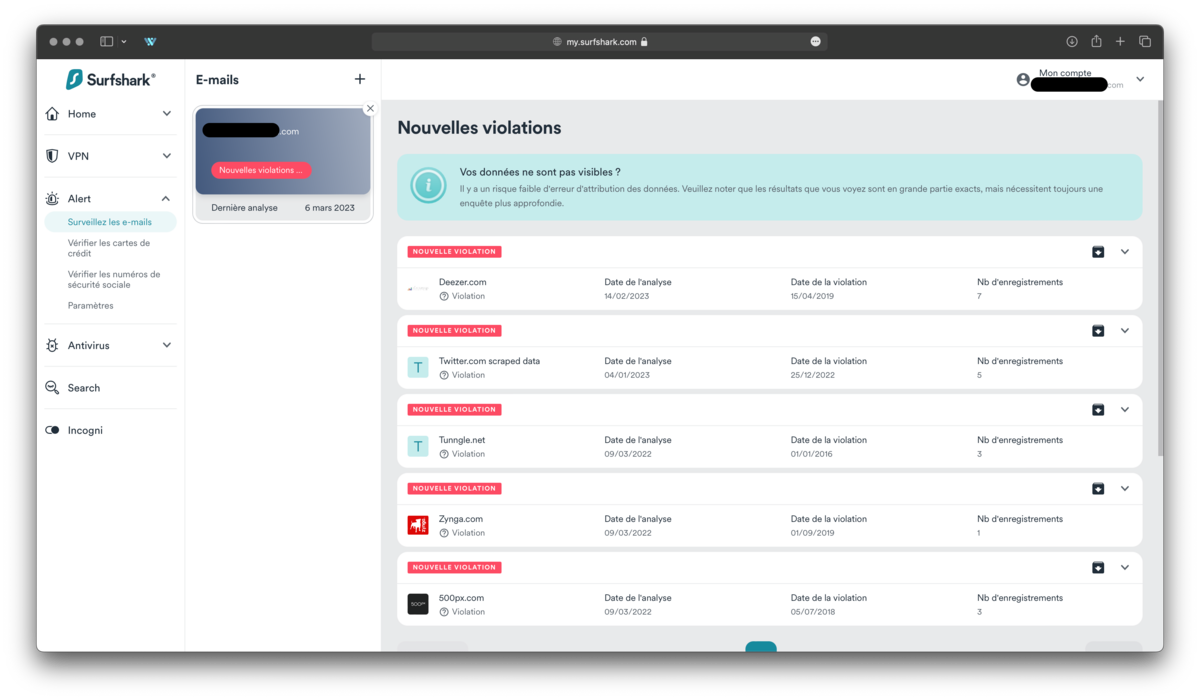Expand the Antivirus menu chevron
Screen dimensions: 1200x700
pyautogui.click(x=167, y=345)
